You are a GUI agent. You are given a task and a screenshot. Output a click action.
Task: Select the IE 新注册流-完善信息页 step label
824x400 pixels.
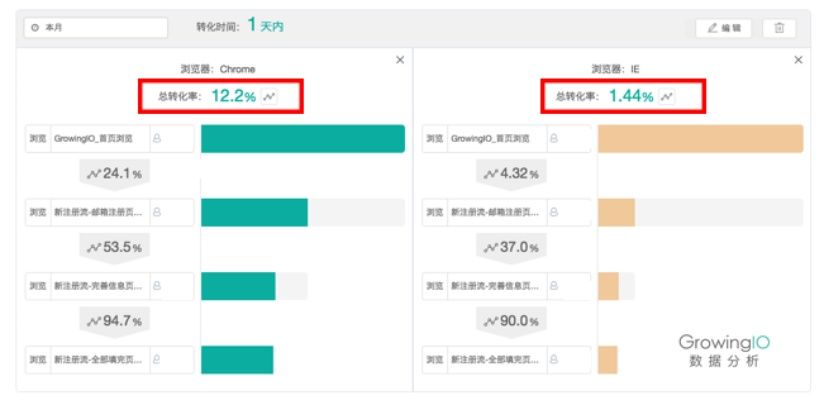[x=496, y=285]
